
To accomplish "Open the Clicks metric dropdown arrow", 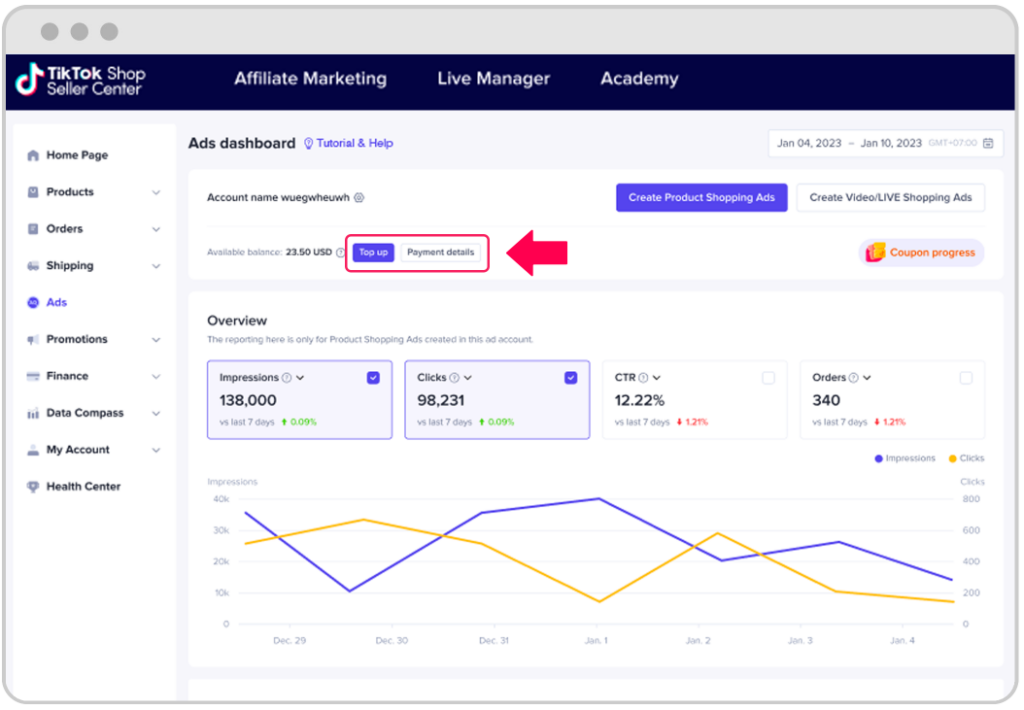I will pyautogui.click(x=468, y=378).
